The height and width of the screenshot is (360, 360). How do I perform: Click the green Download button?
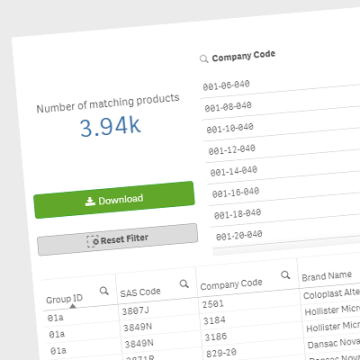click(114, 200)
